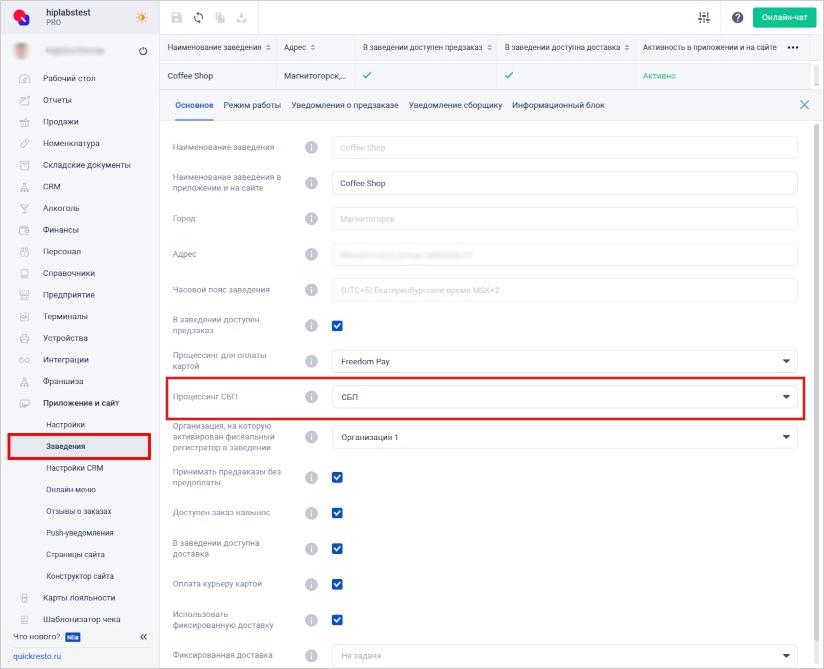Click the Наименование заведения в приложении field

coord(564,183)
